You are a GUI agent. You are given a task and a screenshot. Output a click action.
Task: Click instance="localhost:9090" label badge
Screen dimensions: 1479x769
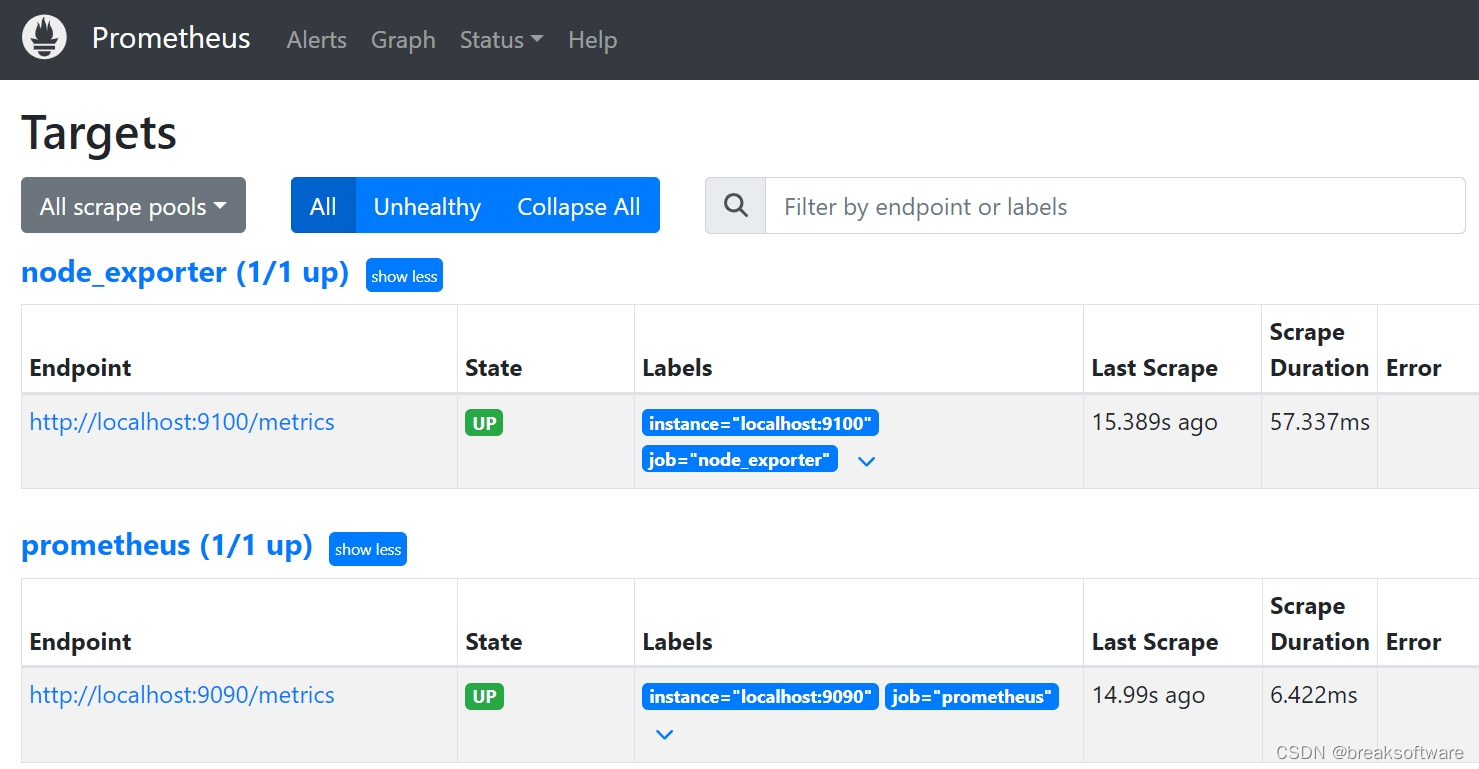coord(760,696)
